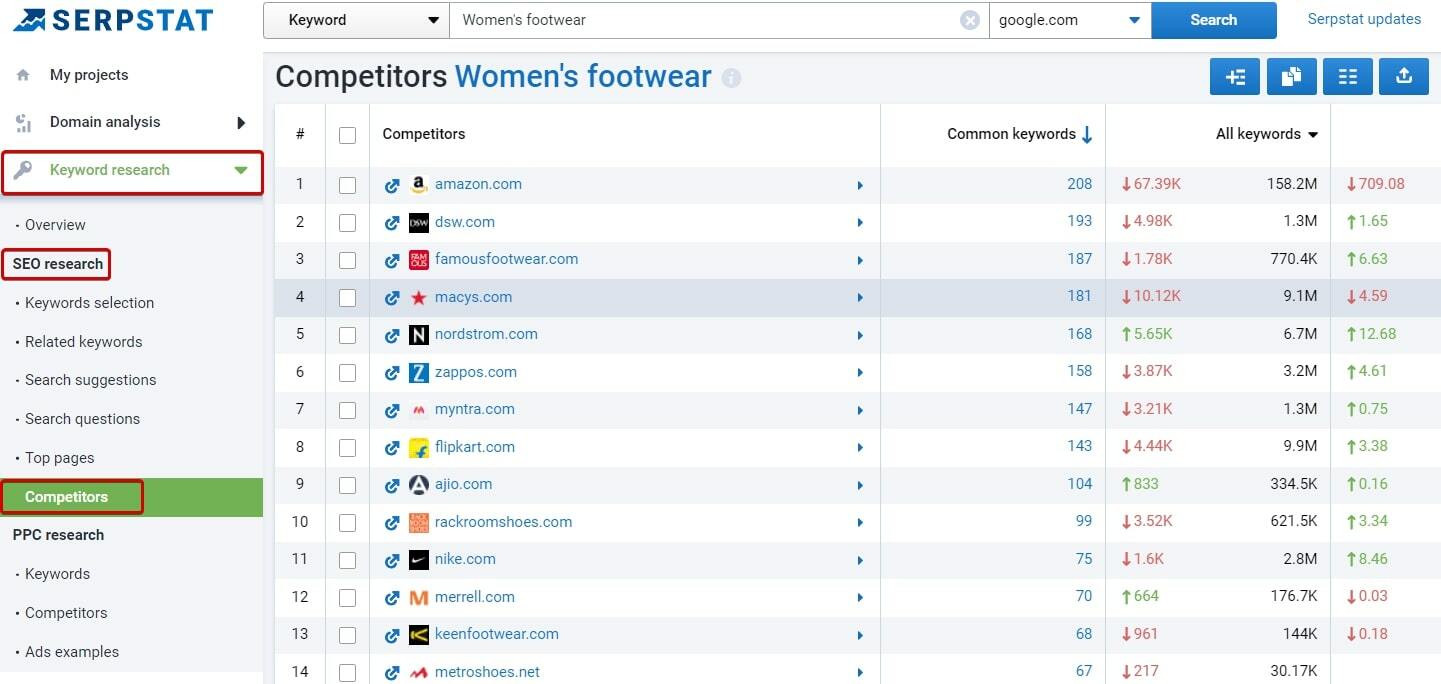Click the export upload icon button

[1403, 77]
